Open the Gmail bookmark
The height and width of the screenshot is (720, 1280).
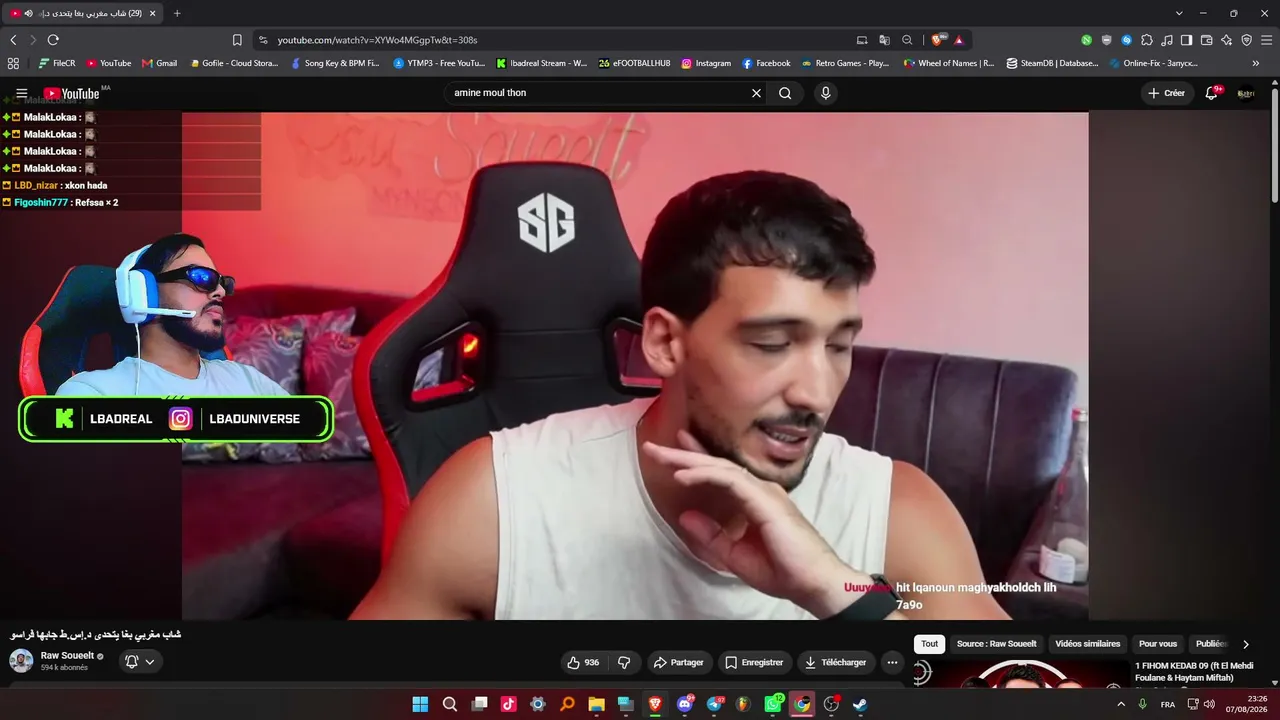pyautogui.click(x=159, y=63)
